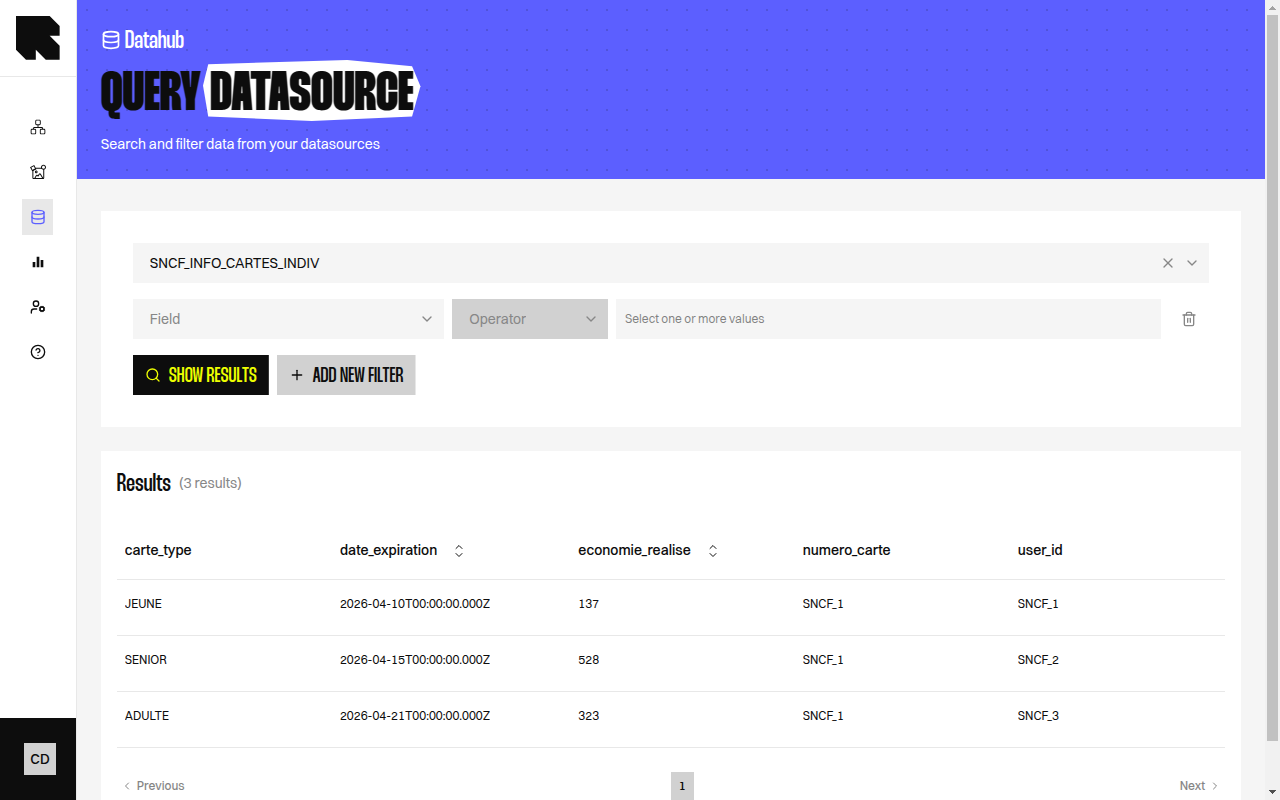Image resolution: width=1280 pixels, height=800 pixels.
Task: Open the puzzle-piece sidebar icon
Action: click(x=38, y=172)
